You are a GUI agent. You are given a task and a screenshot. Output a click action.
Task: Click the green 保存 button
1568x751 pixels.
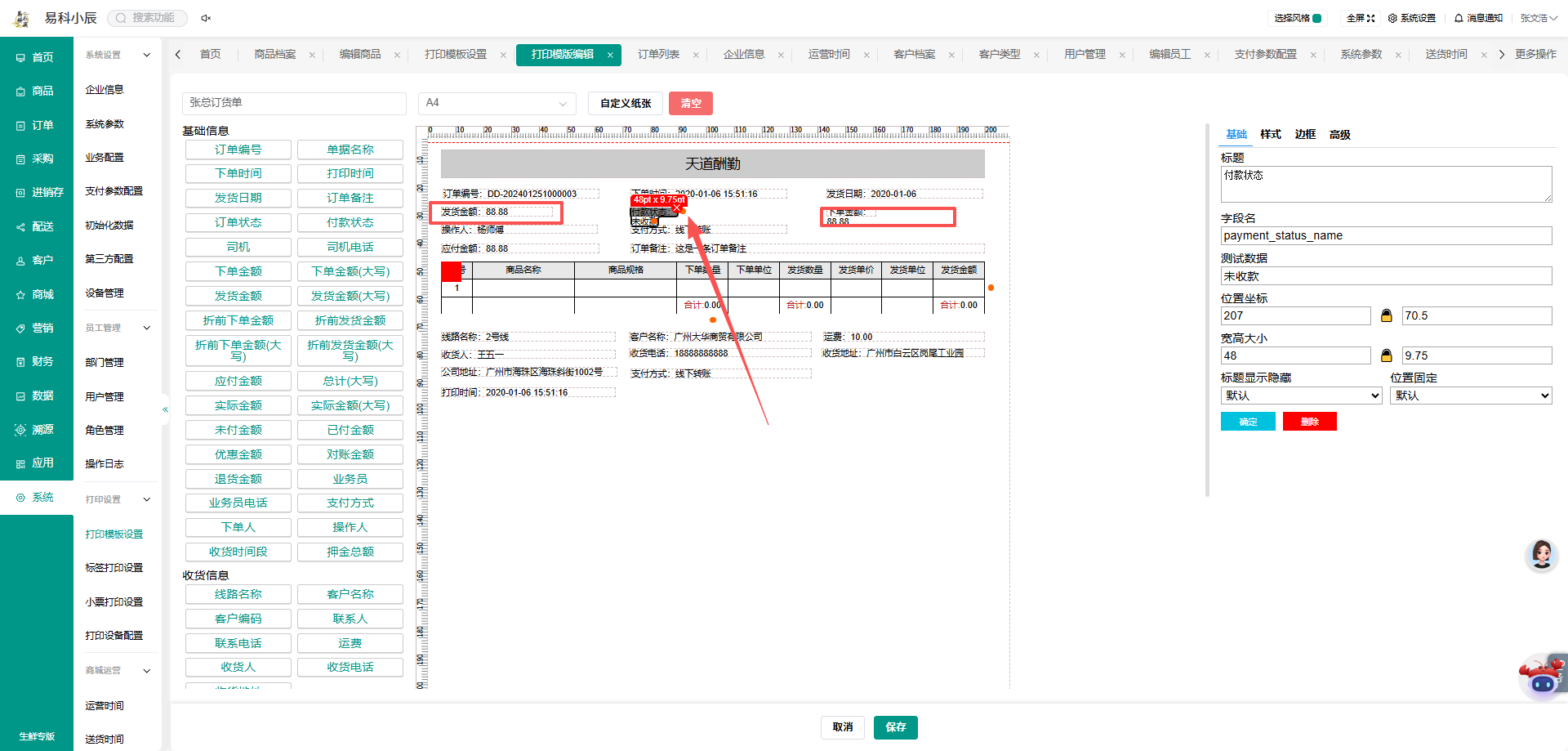(896, 727)
